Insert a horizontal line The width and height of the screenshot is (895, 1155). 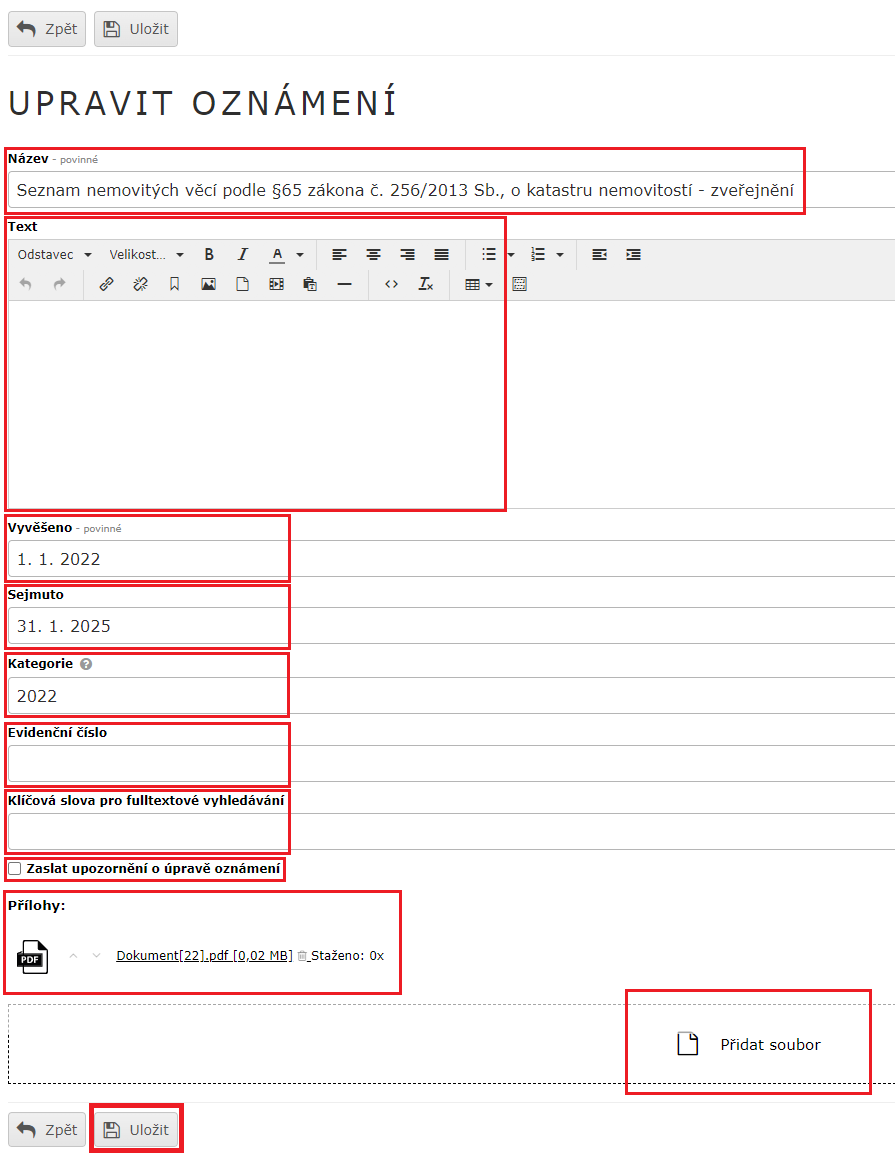pos(344,285)
